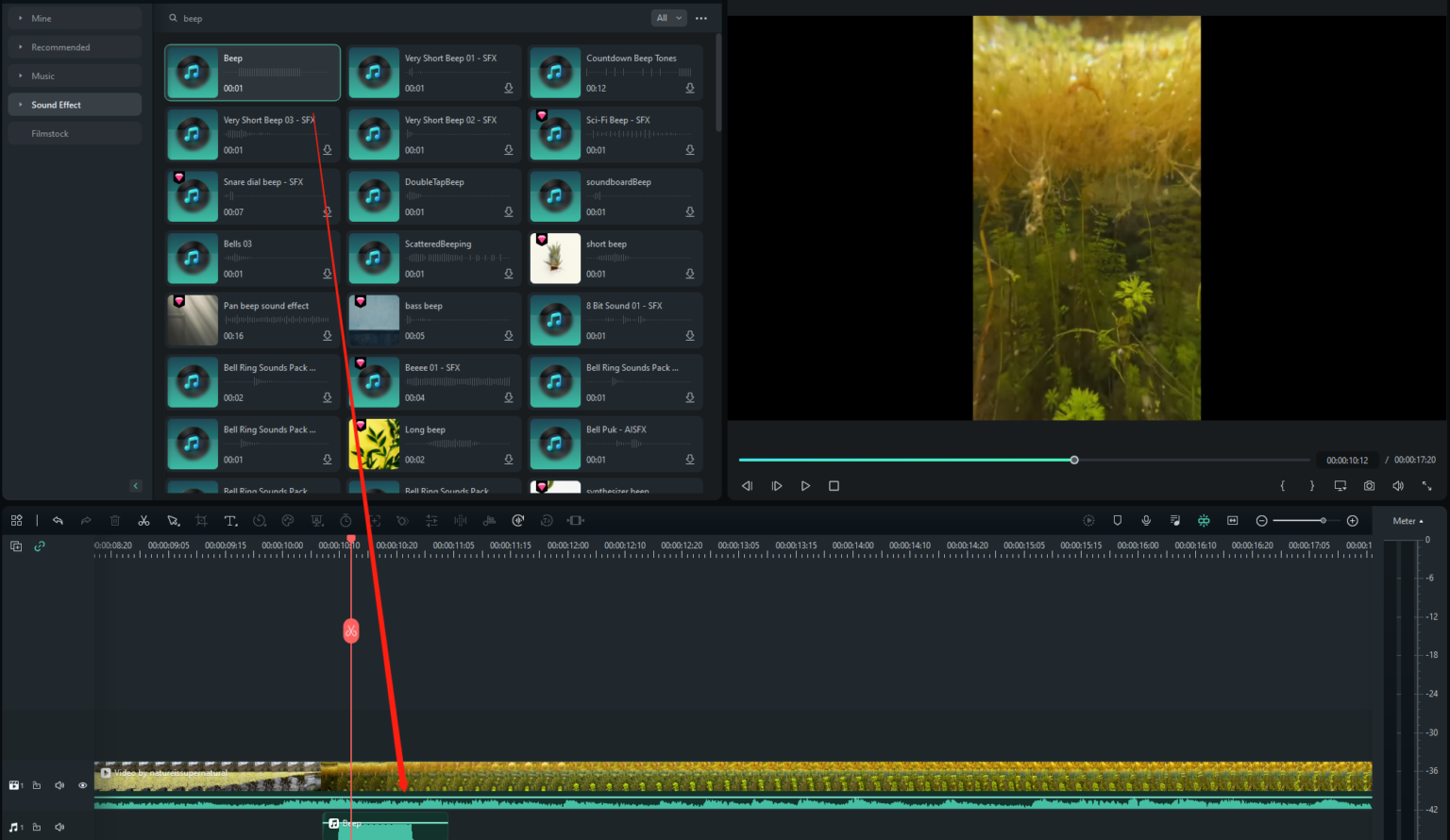The width and height of the screenshot is (1450, 840).
Task: Hide the video track using the eye toggle
Action: click(x=82, y=784)
